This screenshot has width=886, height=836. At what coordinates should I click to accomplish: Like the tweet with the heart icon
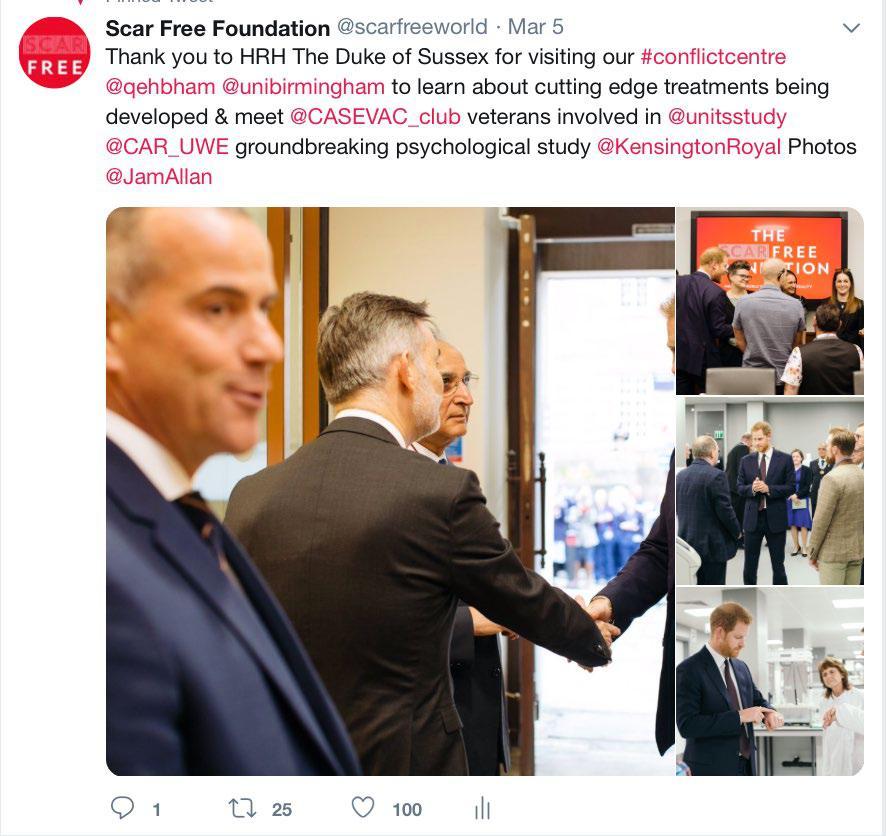tap(363, 807)
